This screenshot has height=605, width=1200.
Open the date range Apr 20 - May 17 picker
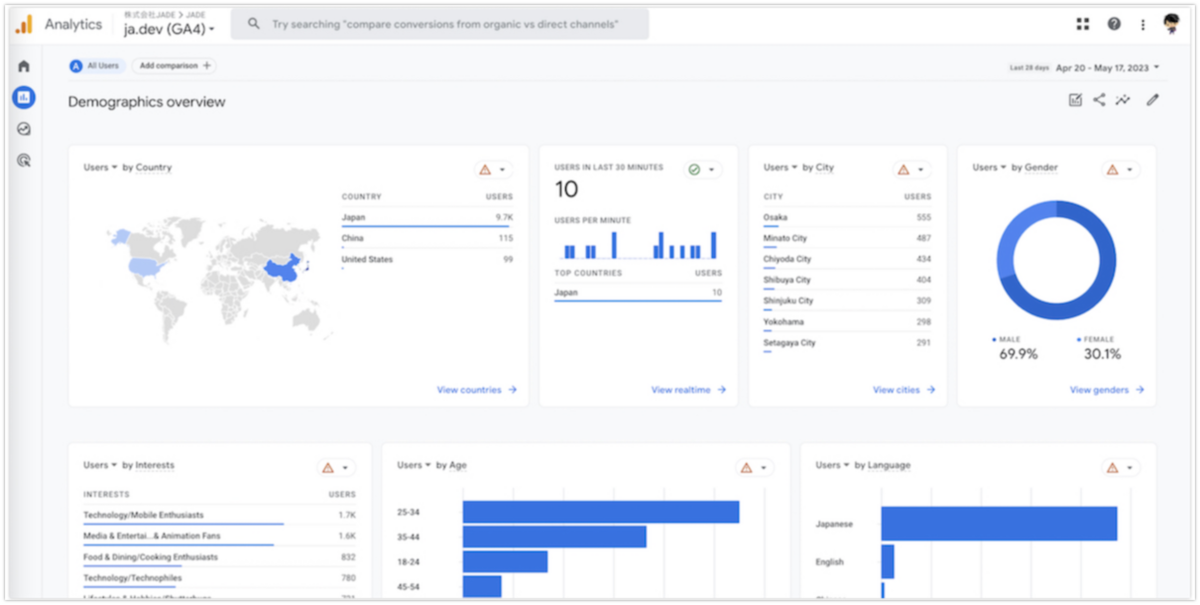click(1108, 68)
